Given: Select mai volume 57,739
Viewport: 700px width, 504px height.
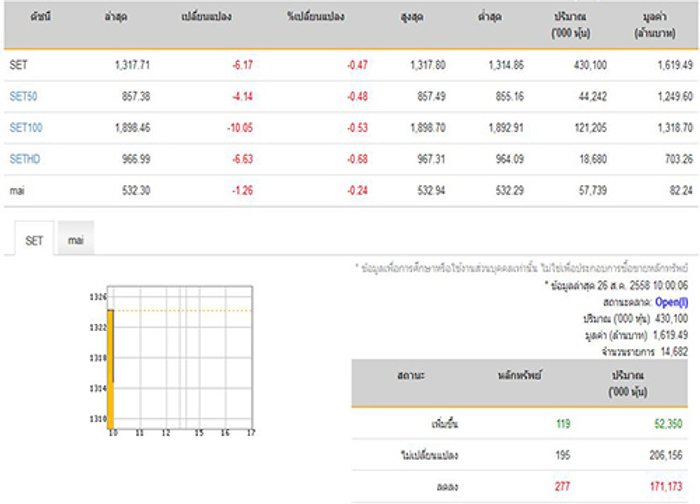Looking at the screenshot, I should pos(593,191).
